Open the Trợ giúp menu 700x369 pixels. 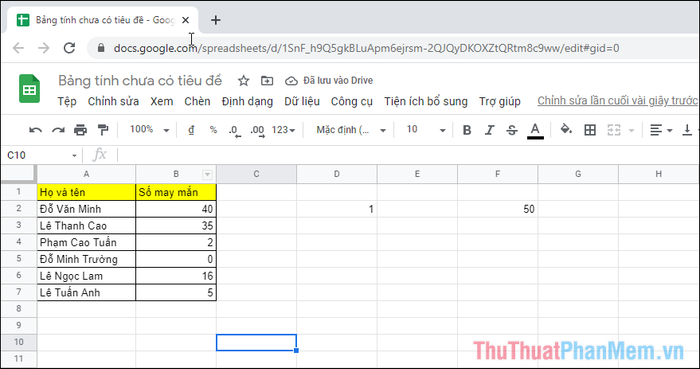click(x=500, y=102)
